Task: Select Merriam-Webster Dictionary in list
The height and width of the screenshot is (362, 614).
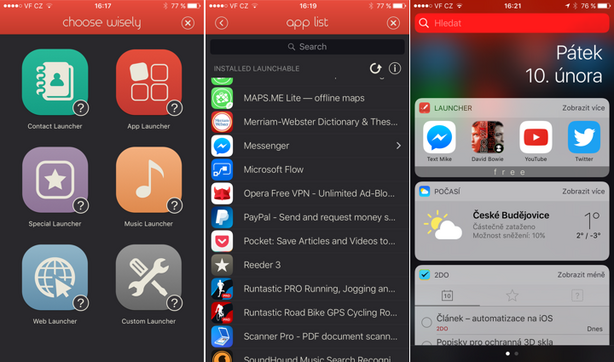Action: coord(307,122)
